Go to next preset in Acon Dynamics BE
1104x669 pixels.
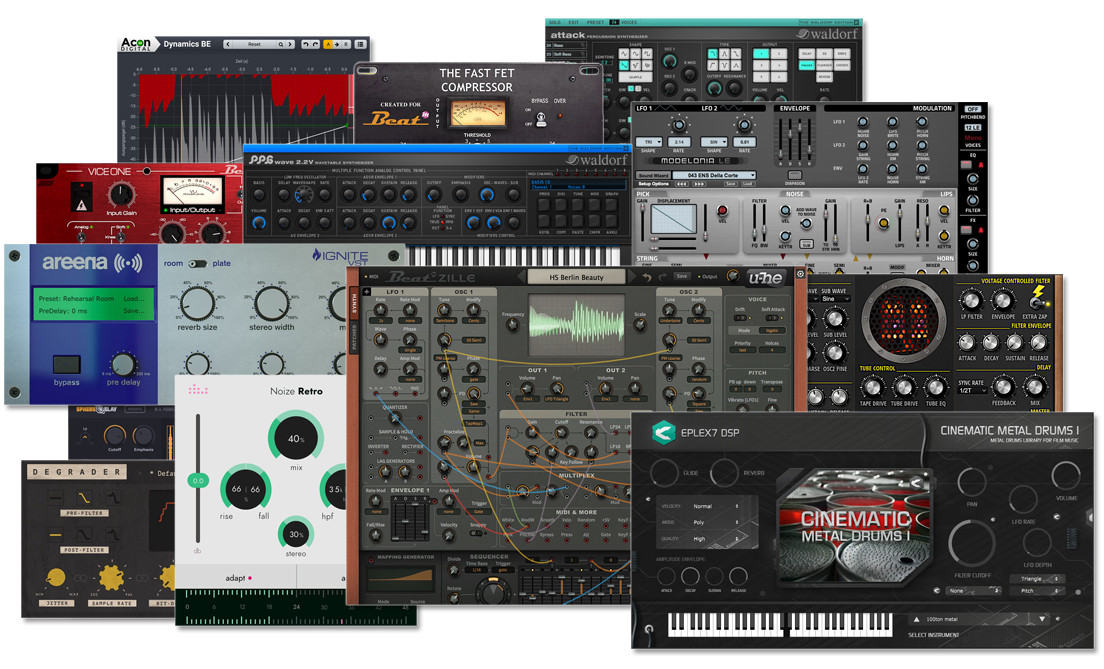tap(290, 44)
